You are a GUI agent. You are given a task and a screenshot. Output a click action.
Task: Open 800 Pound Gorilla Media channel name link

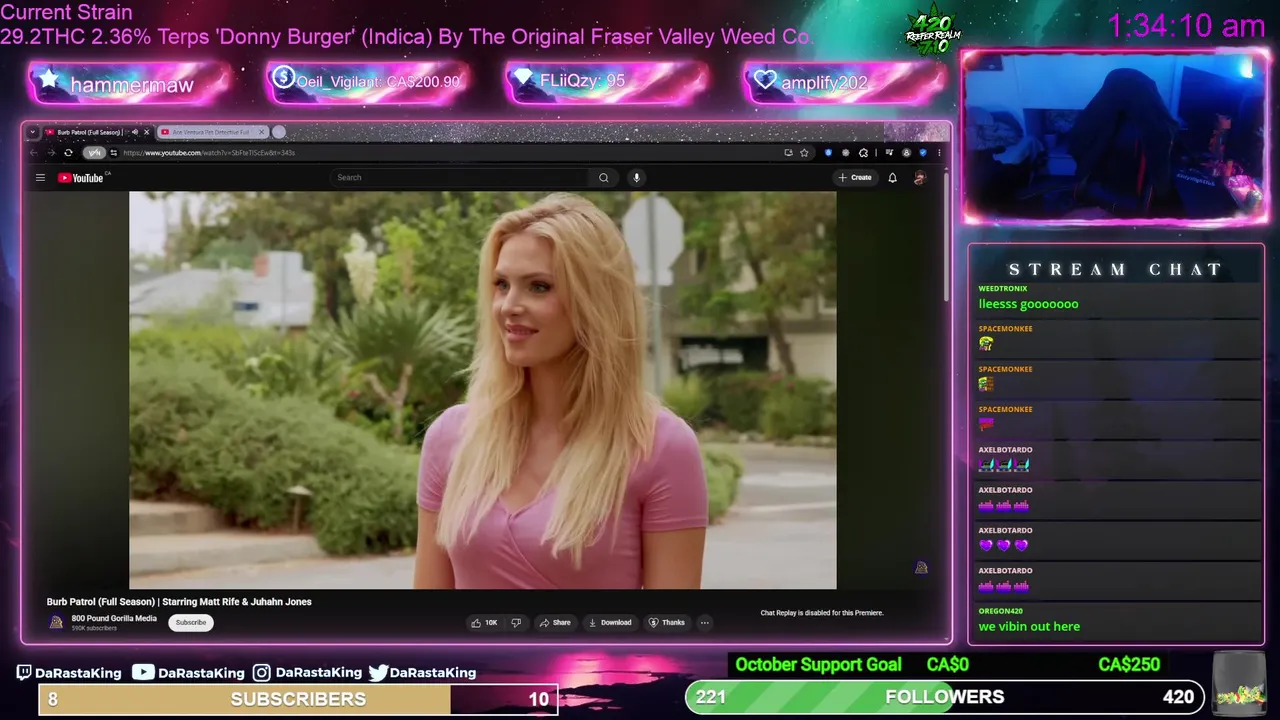coord(114,618)
